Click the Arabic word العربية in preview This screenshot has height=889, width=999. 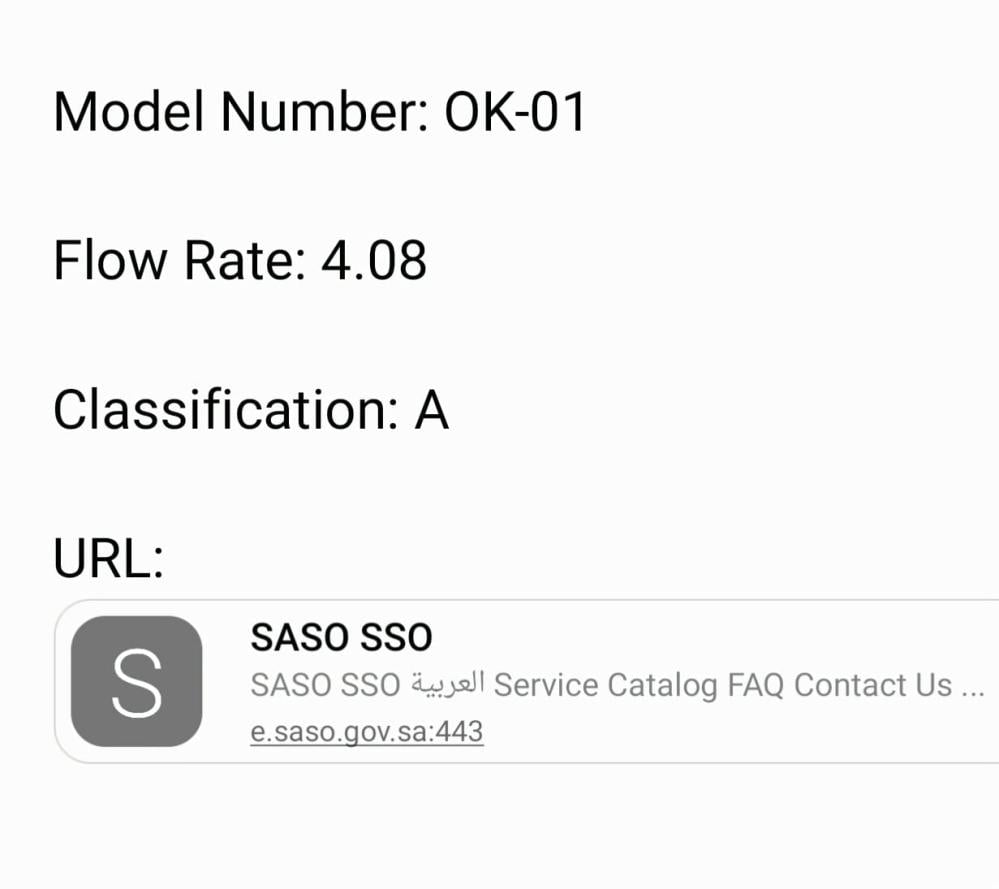pyautogui.click(x=447, y=685)
